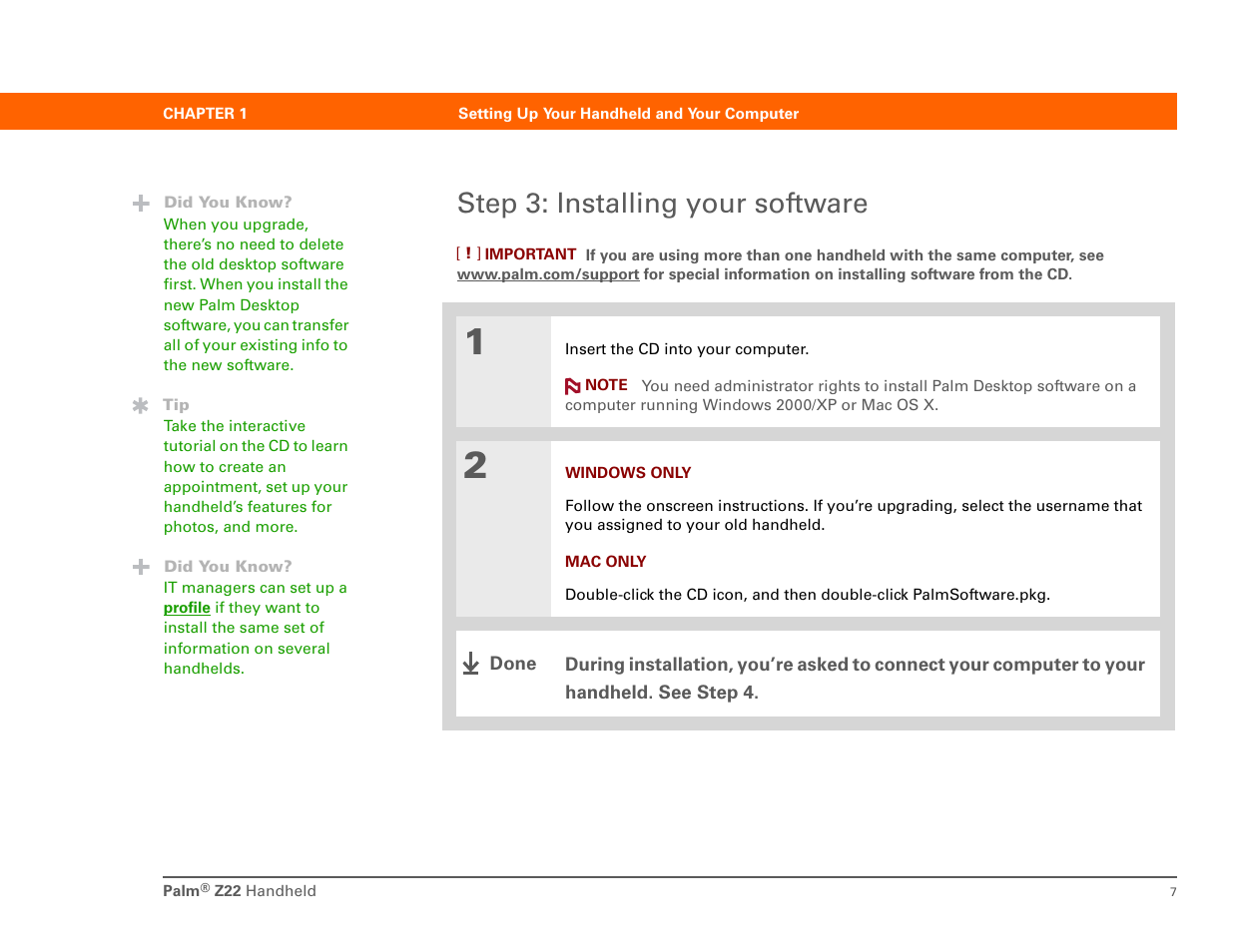Viewport: 1233px width, 952px height.
Task: Click the asterisk icon next to Tip
Action: pyautogui.click(x=141, y=405)
